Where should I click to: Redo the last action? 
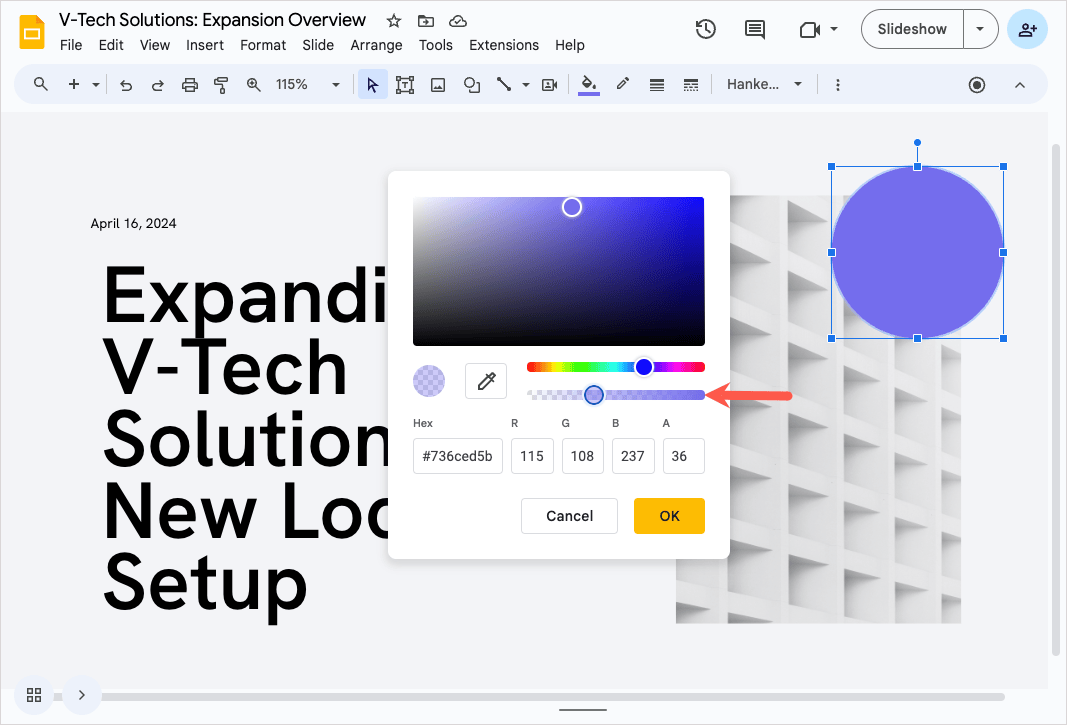click(x=157, y=85)
